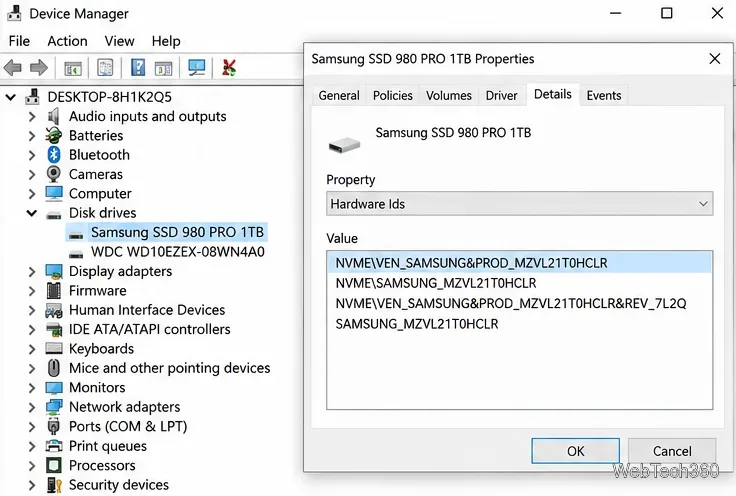Click the Ports (COM & LPT) icon
This screenshot has width=736, height=496.
(x=54, y=426)
